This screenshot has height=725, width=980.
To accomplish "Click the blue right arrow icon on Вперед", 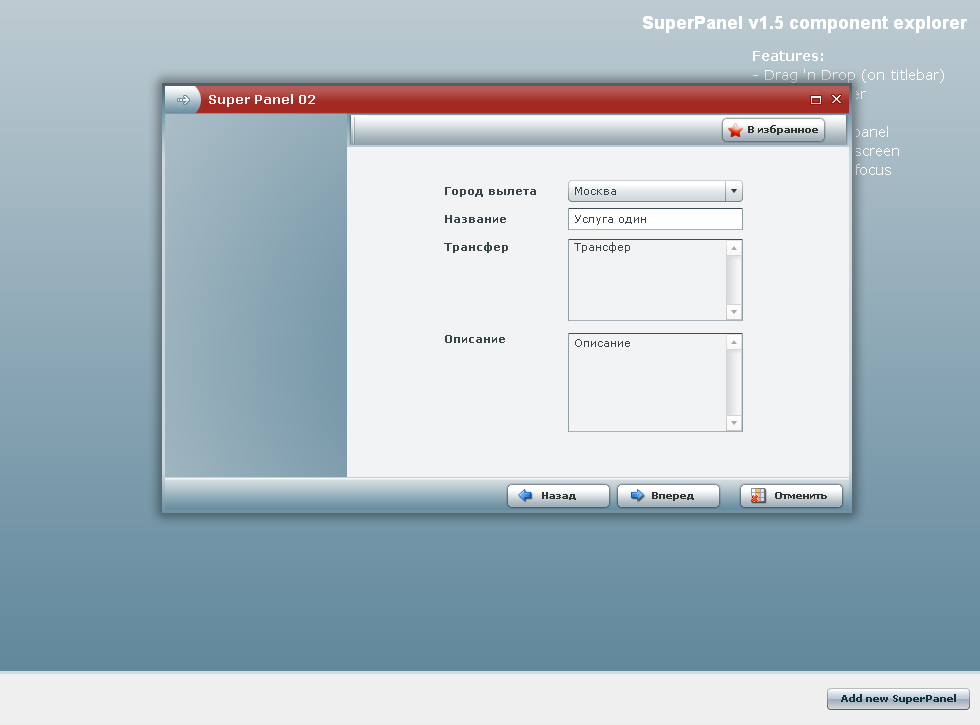I will [x=637, y=496].
